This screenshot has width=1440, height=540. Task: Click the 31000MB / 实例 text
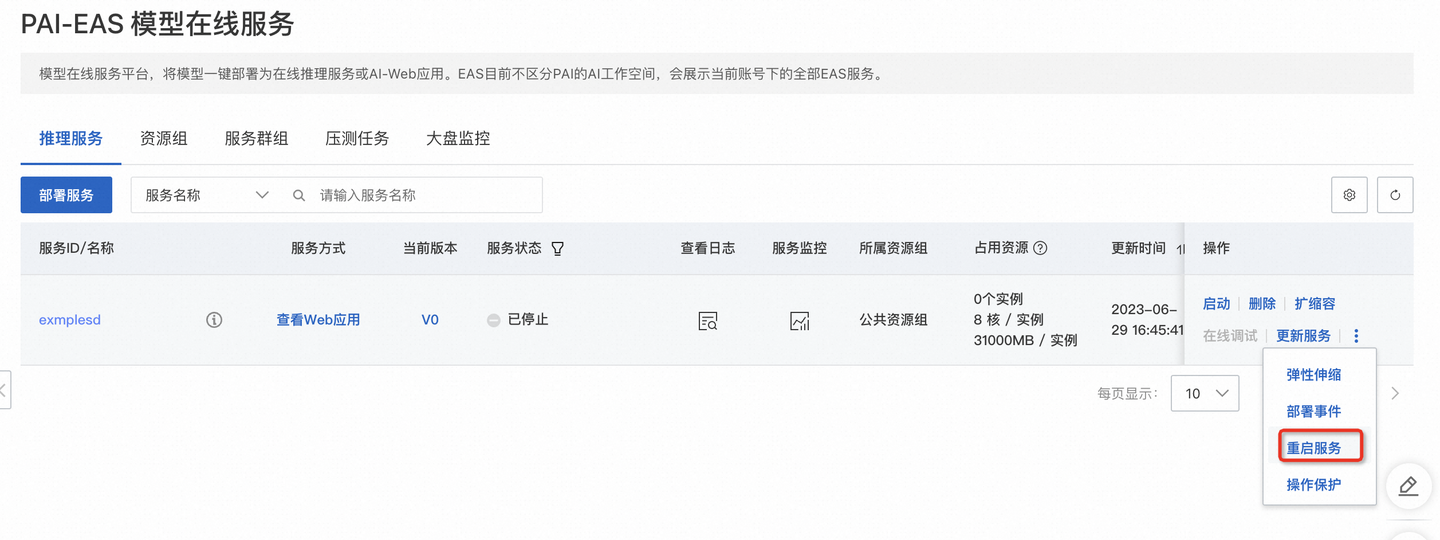[x=1025, y=341]
